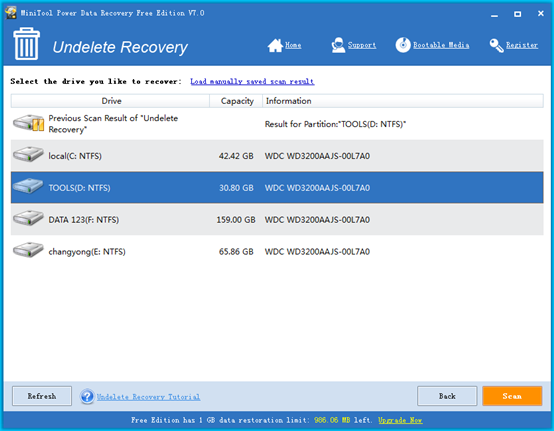Open the Undelete Recovery Tutorial link

[148, 397]
